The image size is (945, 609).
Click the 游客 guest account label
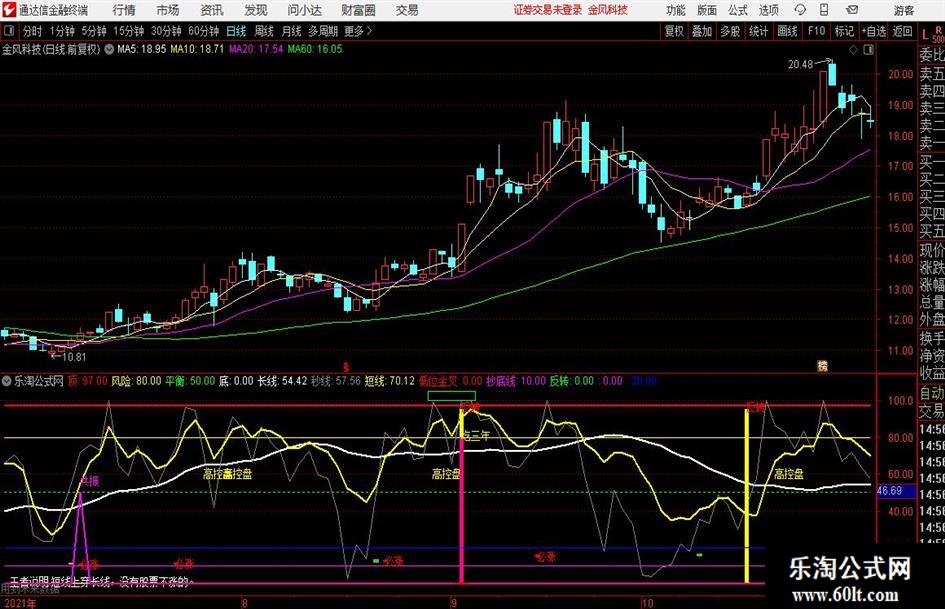click(x=903, y=10)
